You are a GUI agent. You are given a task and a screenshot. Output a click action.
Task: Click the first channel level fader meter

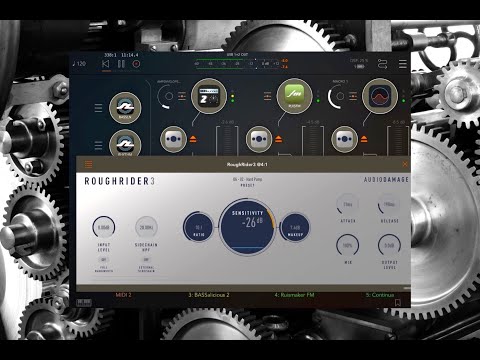(227, 141)
